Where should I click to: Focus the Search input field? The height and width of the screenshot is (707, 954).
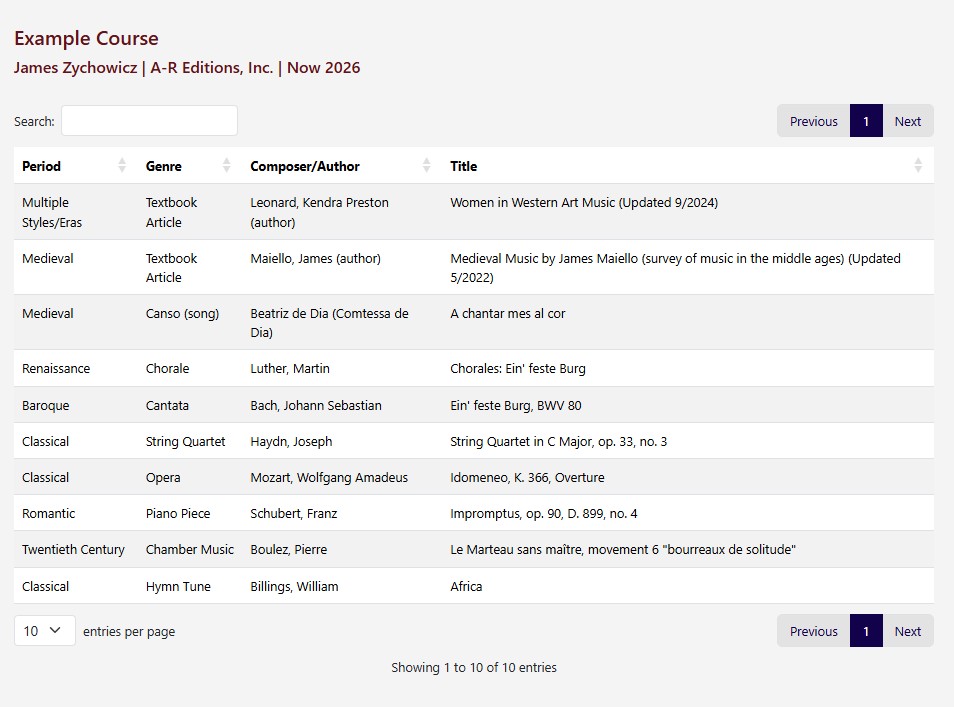[x=149, y=121]
